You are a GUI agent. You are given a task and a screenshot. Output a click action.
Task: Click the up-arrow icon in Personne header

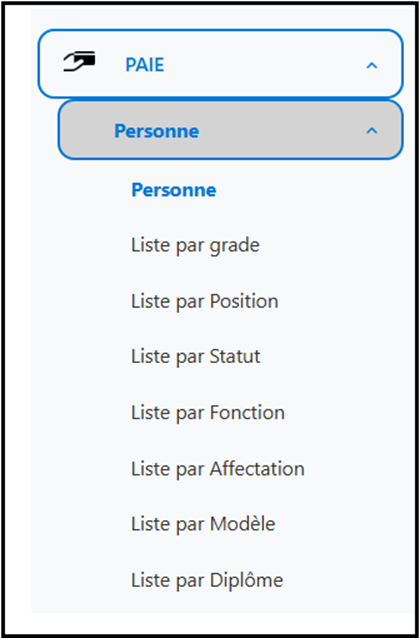[x=372, y=131]
